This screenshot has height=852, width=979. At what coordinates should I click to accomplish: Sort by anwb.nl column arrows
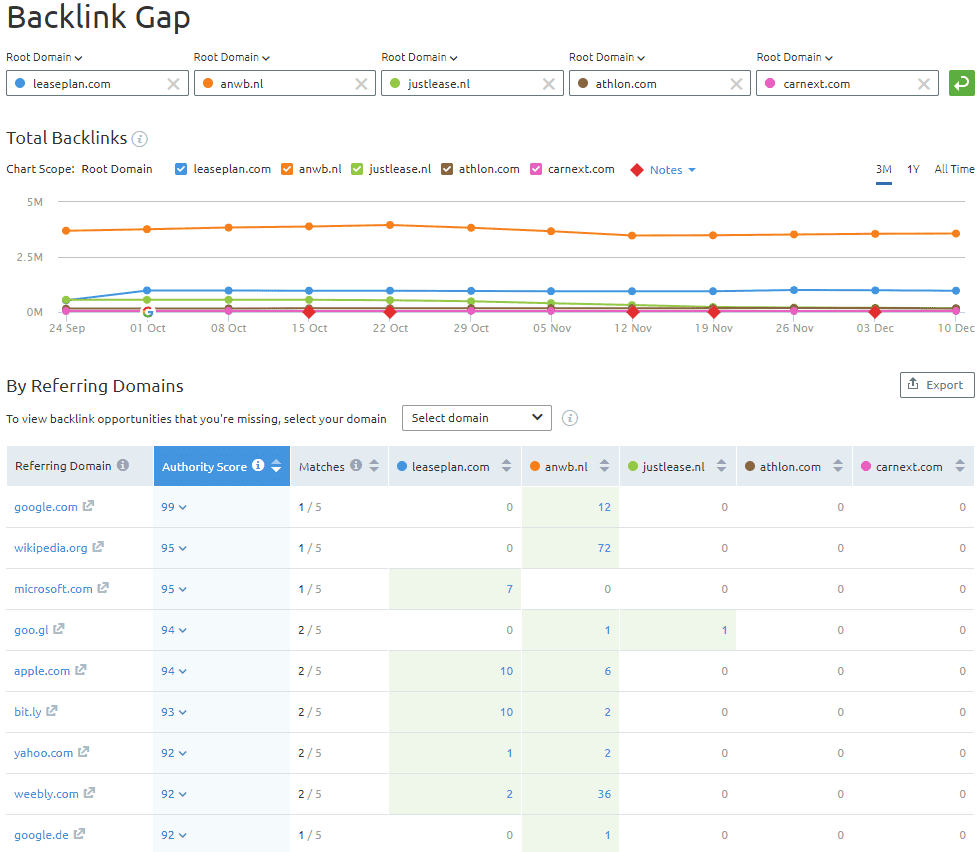(604, 466)
